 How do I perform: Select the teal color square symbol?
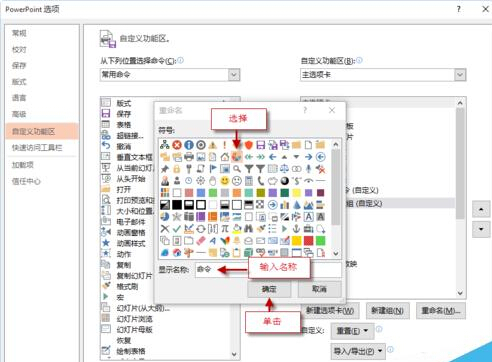(x=249, y=193)
